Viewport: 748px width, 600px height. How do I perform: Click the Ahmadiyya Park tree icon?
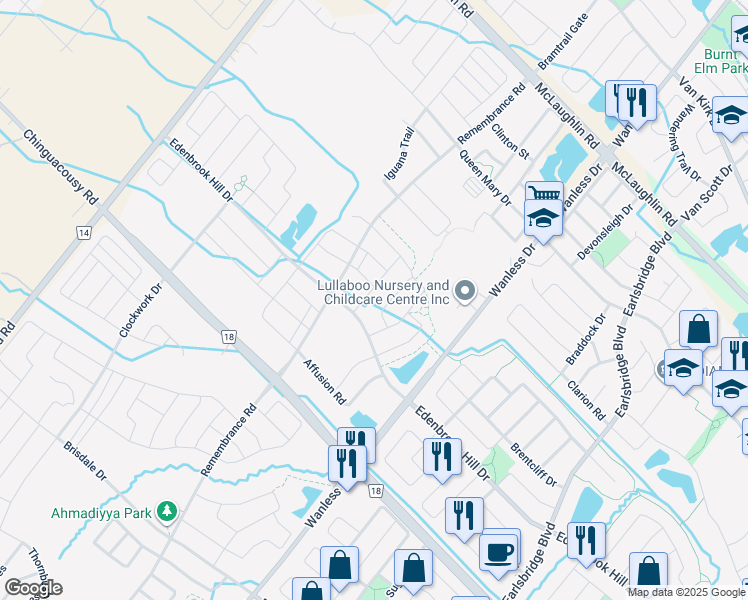168,512
